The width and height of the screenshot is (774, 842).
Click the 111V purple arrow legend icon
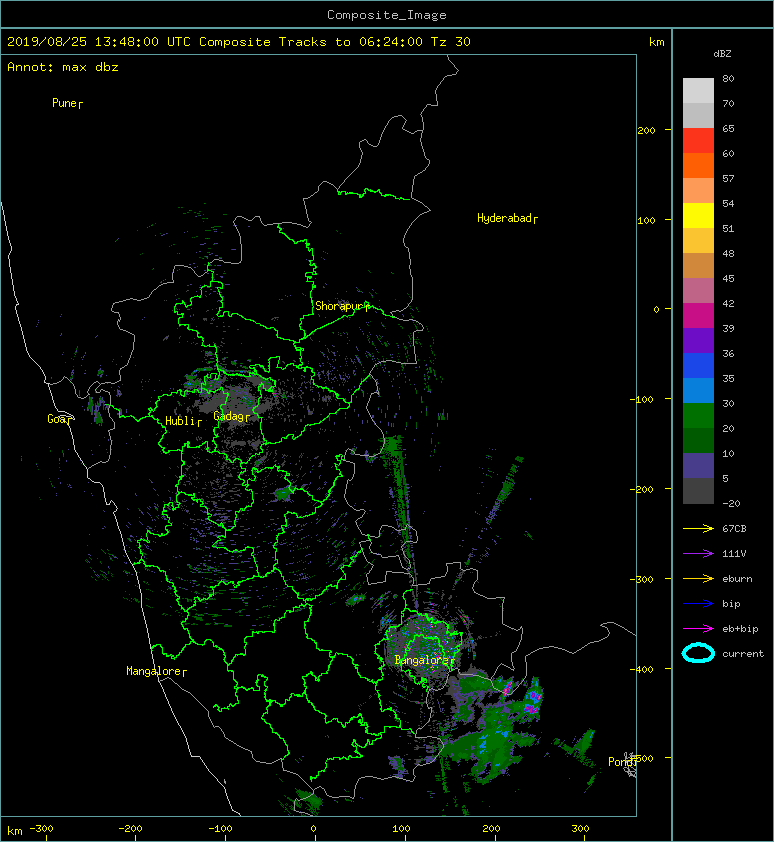(x=698, y=554)
